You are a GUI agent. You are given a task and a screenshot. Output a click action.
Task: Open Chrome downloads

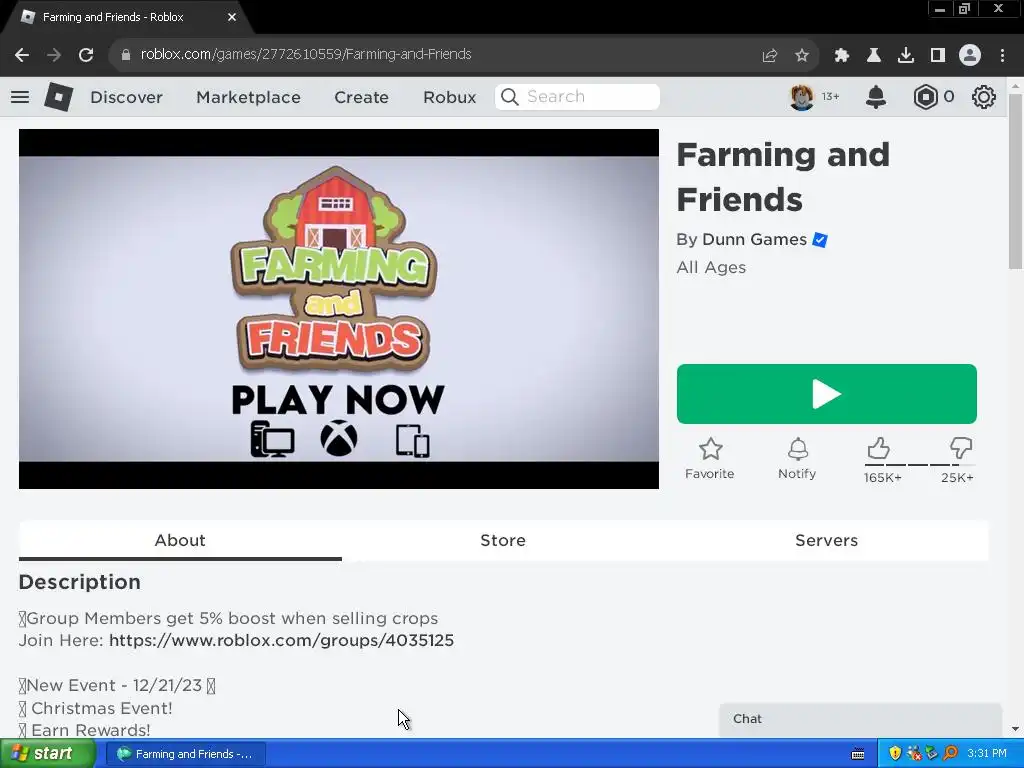[906, 56]
